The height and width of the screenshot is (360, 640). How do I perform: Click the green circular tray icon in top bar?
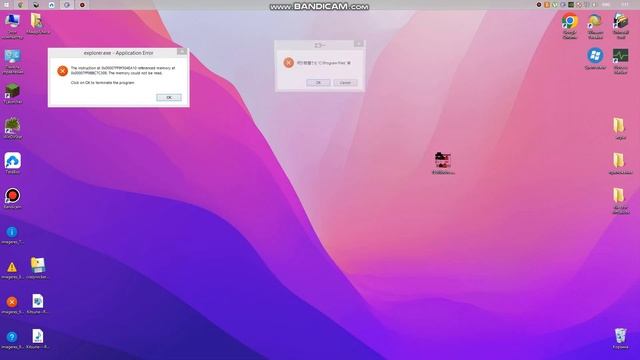point(555,5)
